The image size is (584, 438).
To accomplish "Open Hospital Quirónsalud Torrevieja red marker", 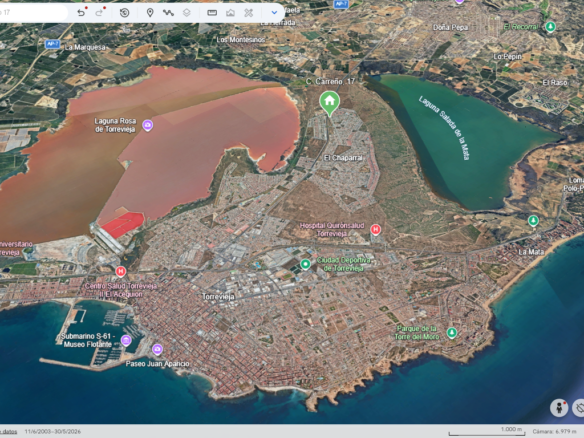I will (x=375, y=229).
